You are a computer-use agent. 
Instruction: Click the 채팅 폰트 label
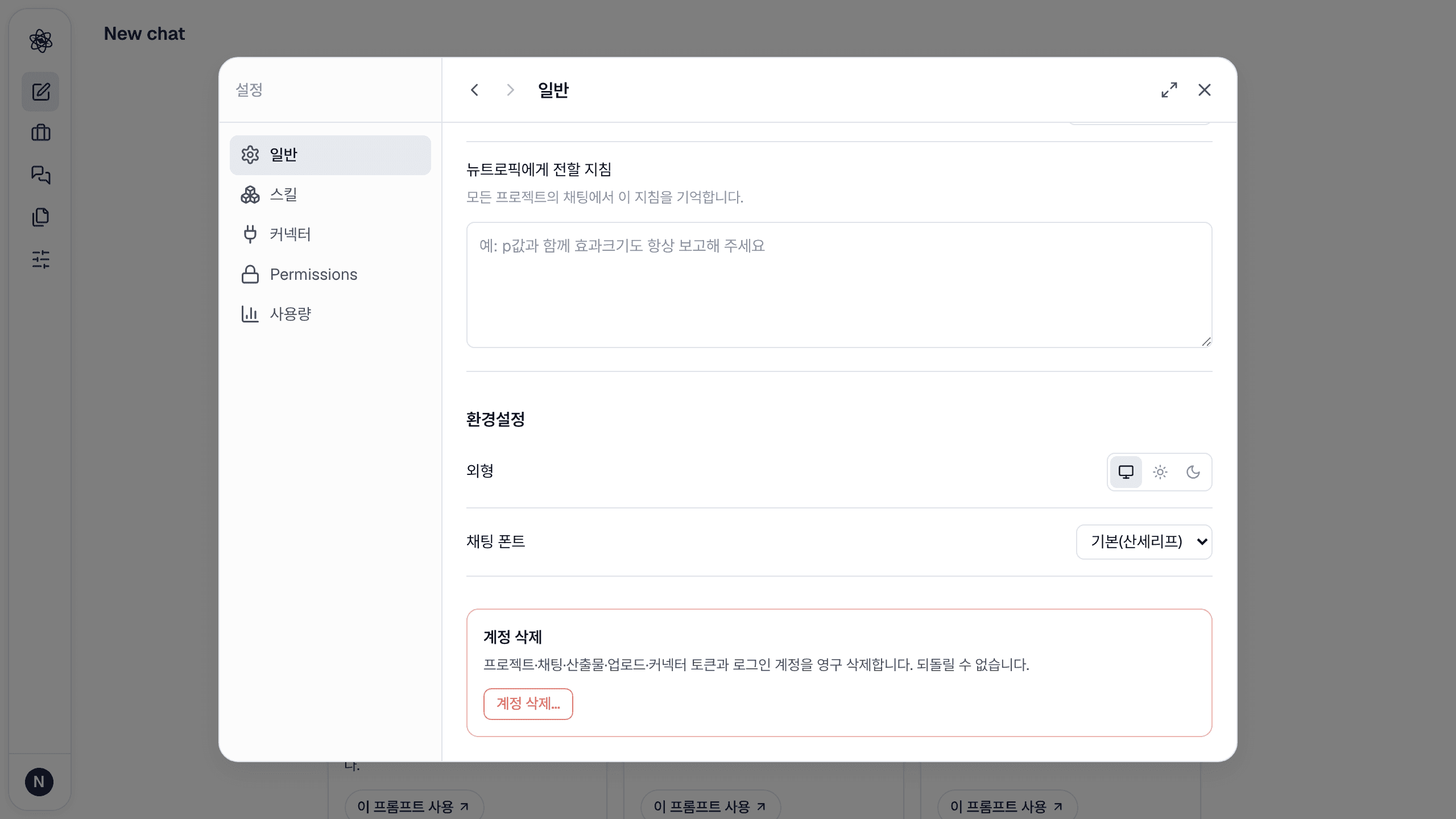click(495, 541)
